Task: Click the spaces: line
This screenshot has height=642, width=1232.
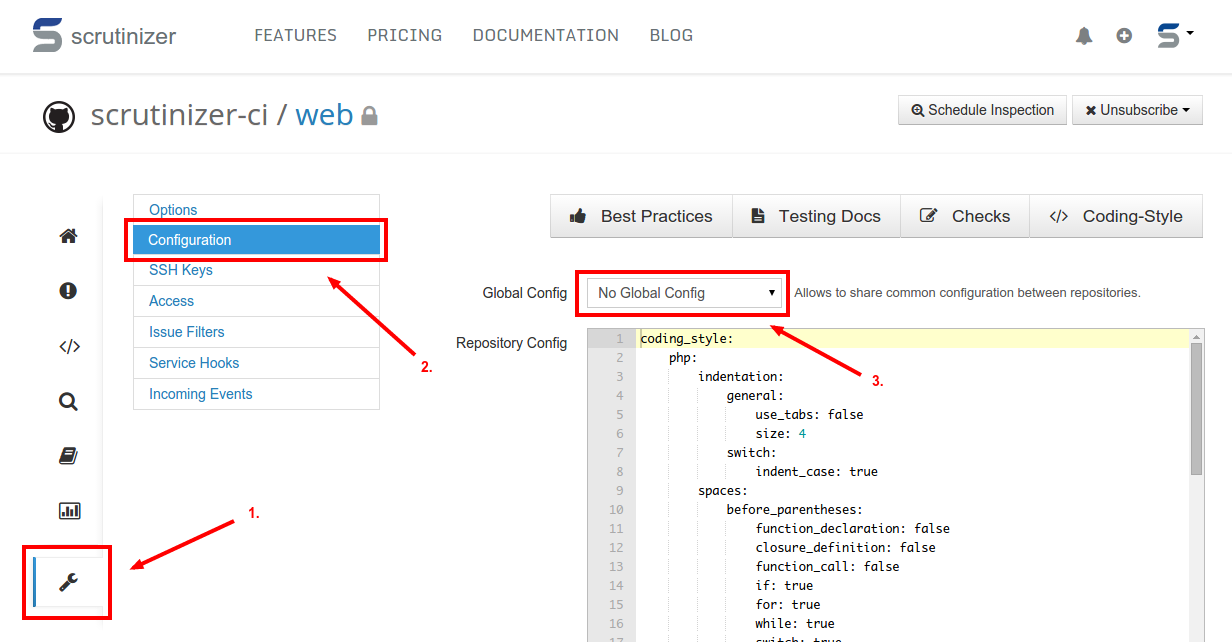Action: (x=723, y=491)
